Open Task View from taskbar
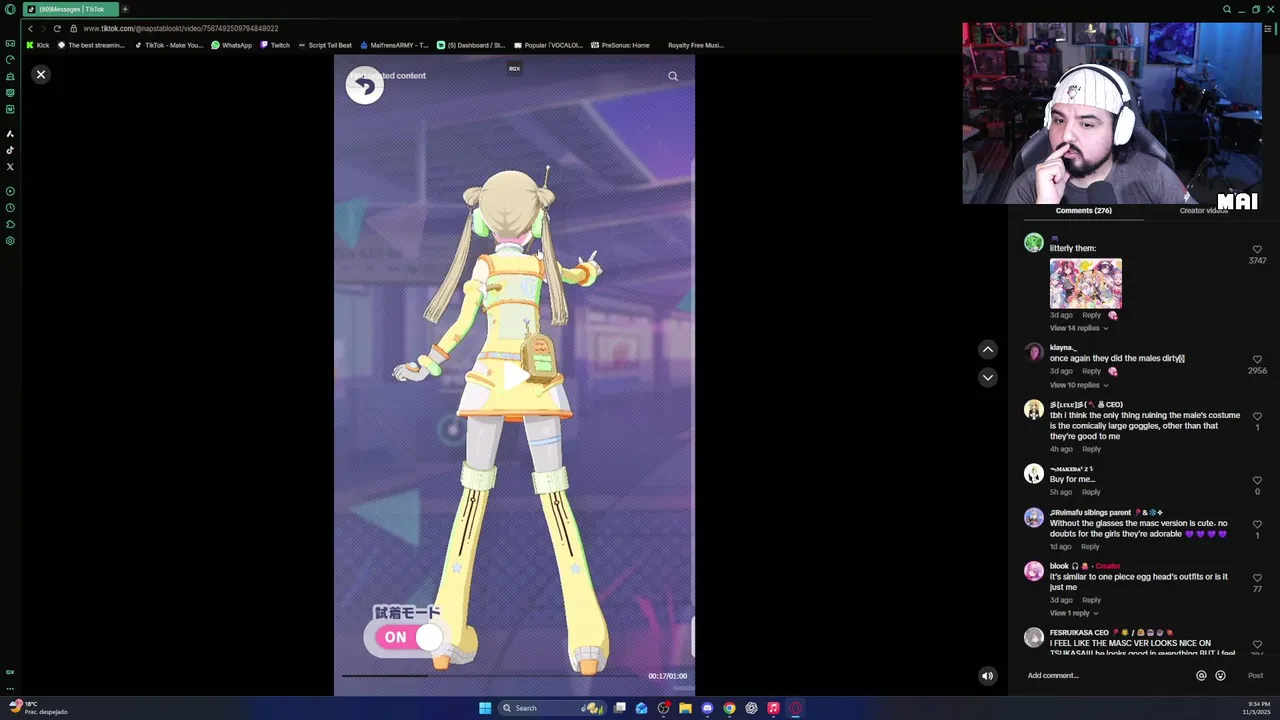Screen dimensions: 1280x720 point(620,708)
